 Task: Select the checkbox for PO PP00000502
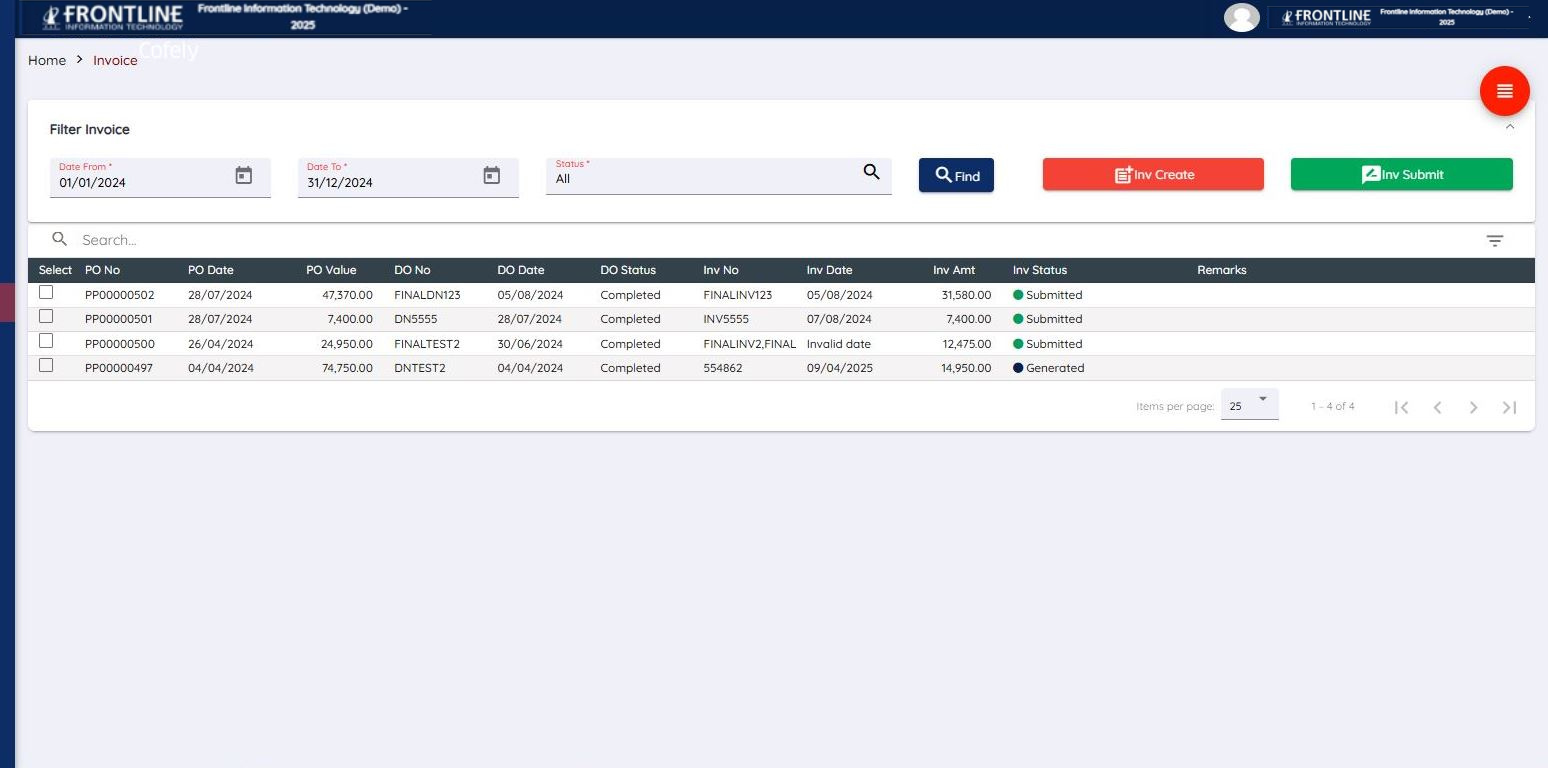tap(45, 292)
